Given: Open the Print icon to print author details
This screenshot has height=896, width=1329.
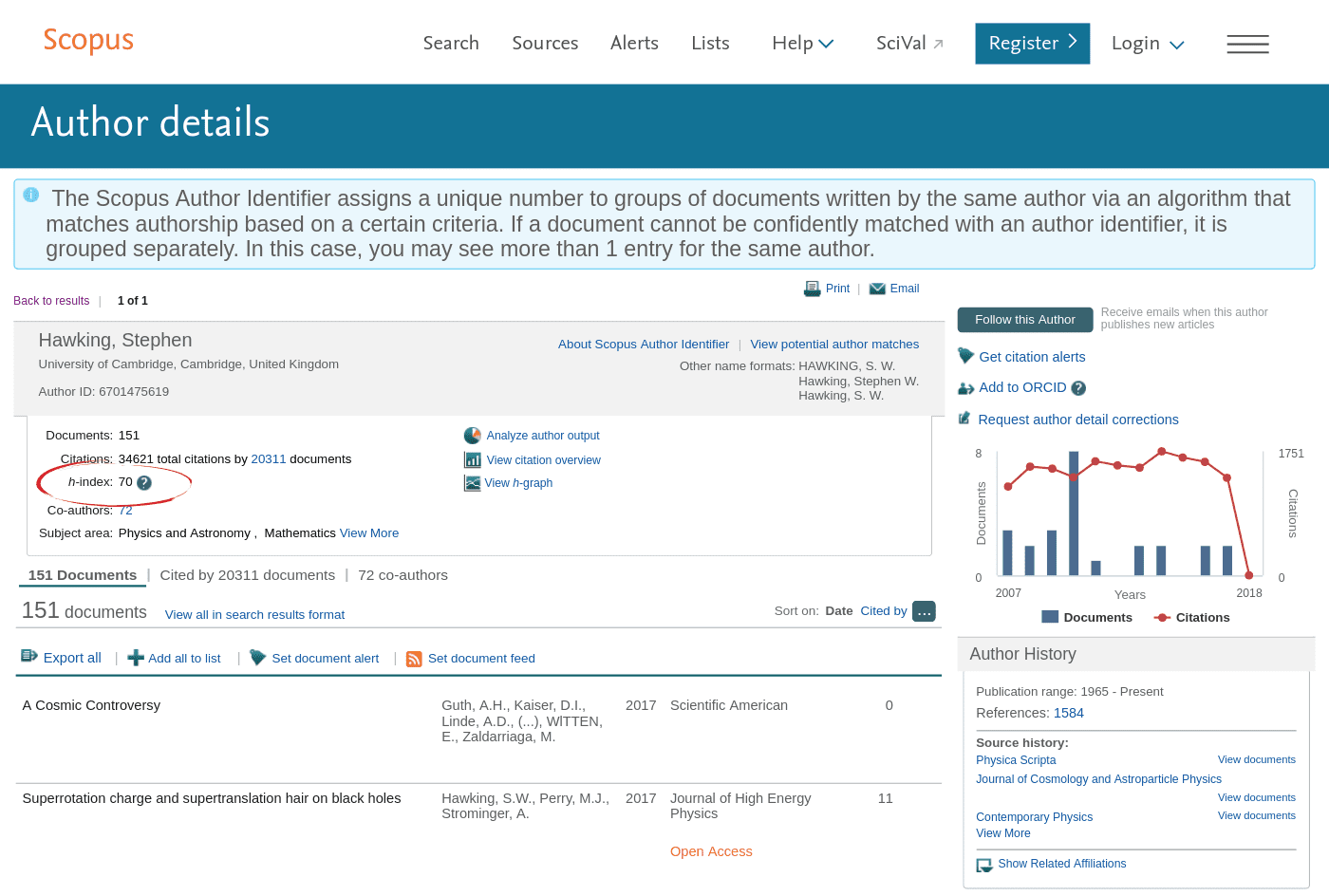Looking at the screenshot, I should [813, 288].
